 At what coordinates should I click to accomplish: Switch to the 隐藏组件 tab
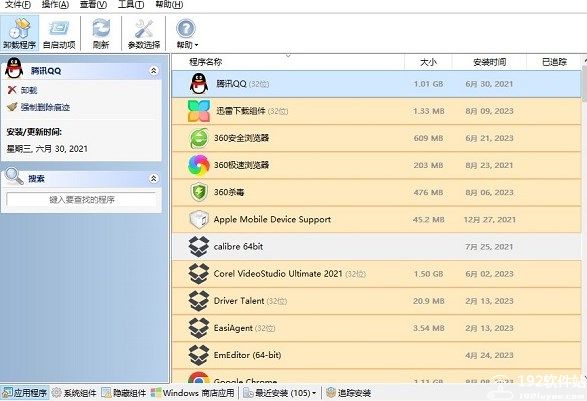pyautogui.click(x=124, y=393)
